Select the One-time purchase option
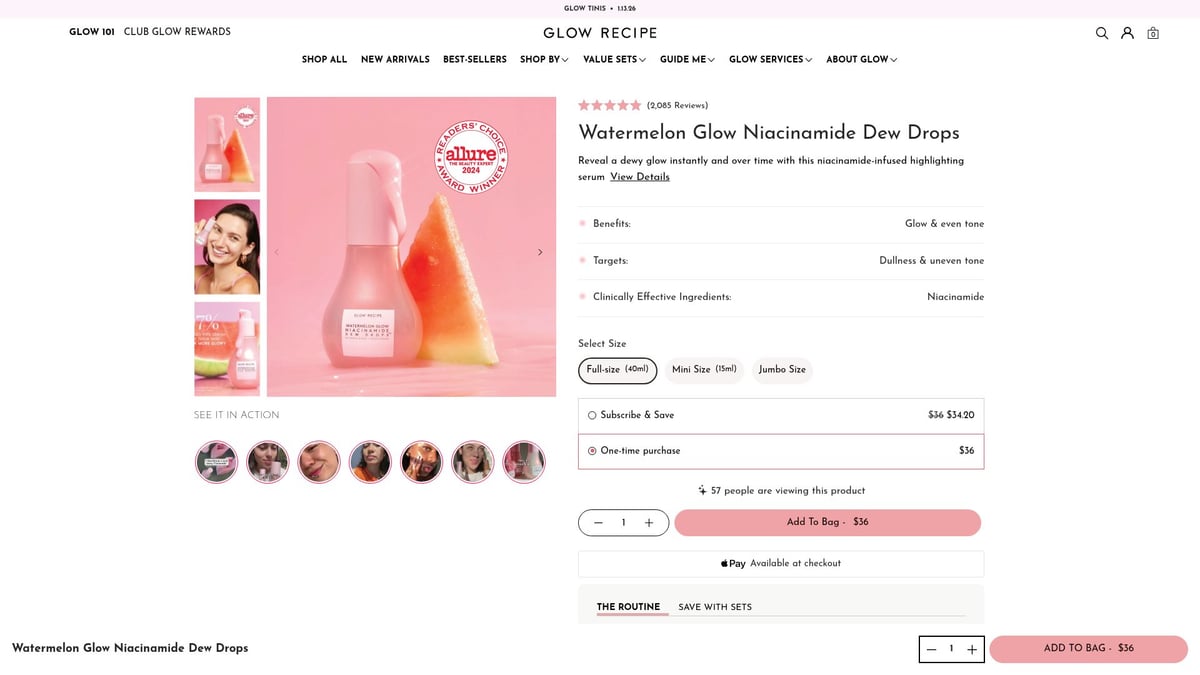The width and height of the screenshot is (1200, 675). pos(592,450)
